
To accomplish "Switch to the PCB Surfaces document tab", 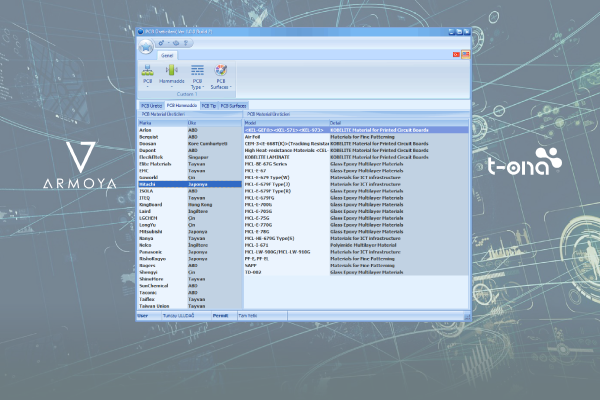I will pyautogui.click(x=233, y=106).
